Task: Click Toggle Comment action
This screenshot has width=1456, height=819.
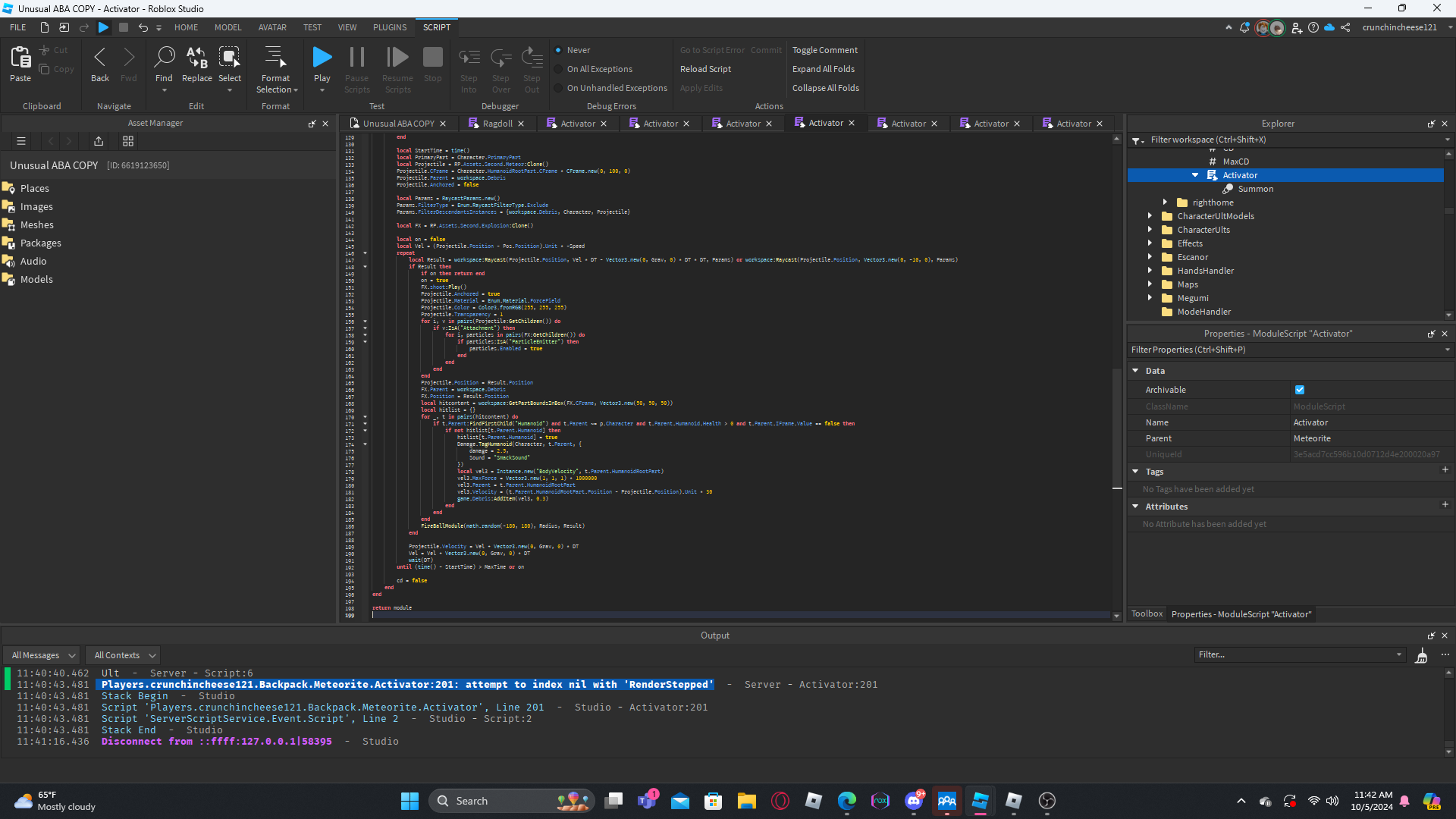Action: (825, 50)
